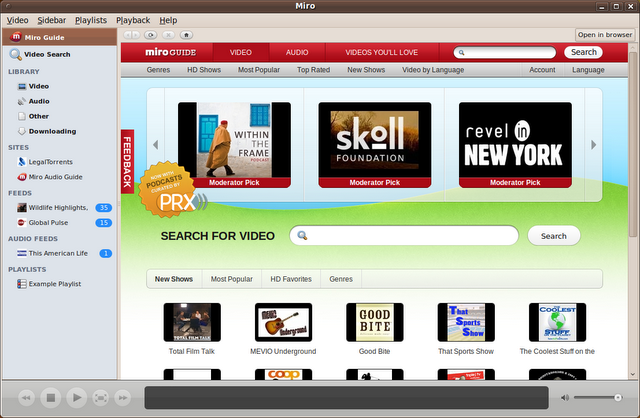Open the Video library

pos(59,86)
